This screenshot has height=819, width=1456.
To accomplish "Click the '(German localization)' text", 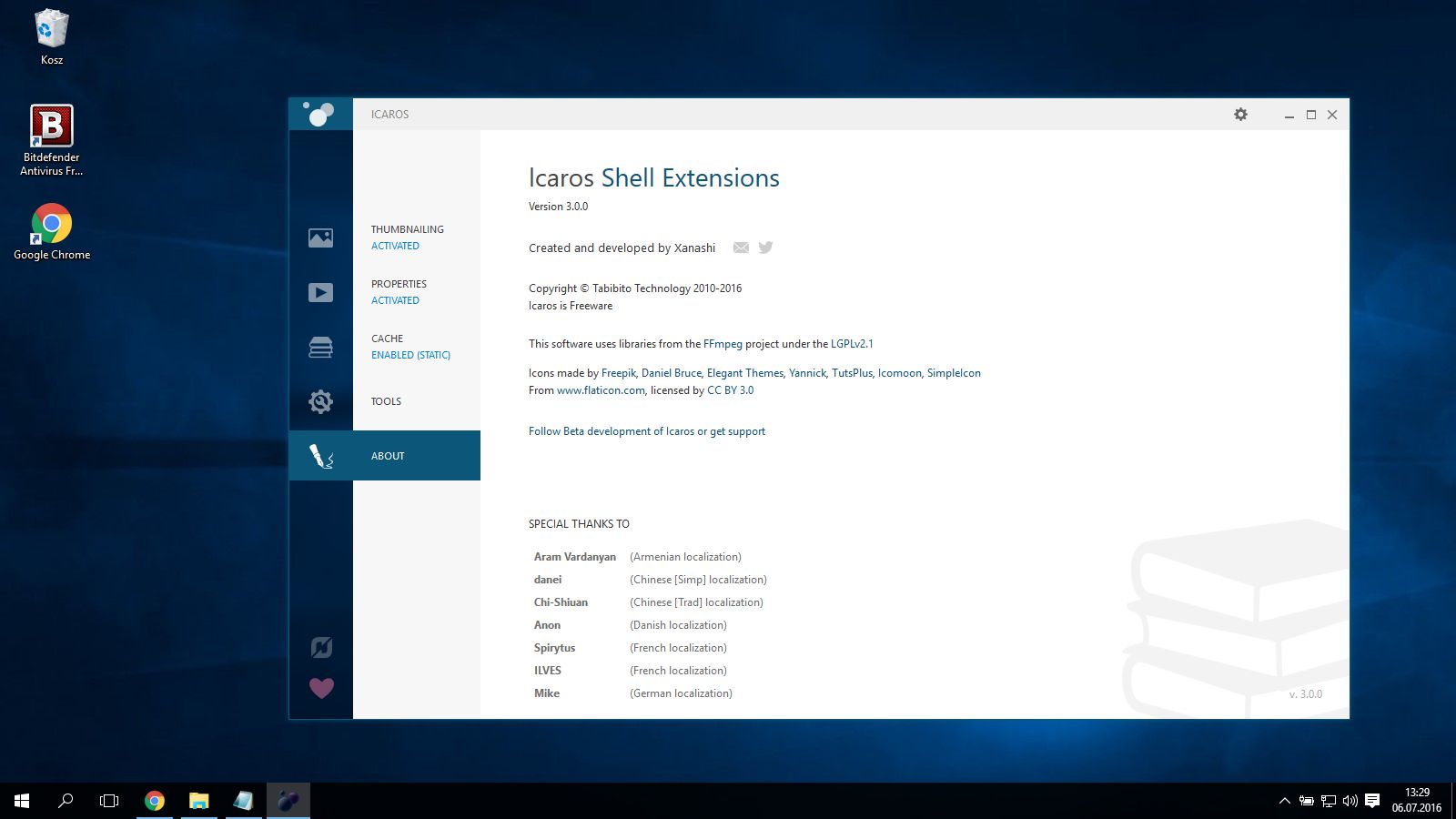I will click(681, 693).
